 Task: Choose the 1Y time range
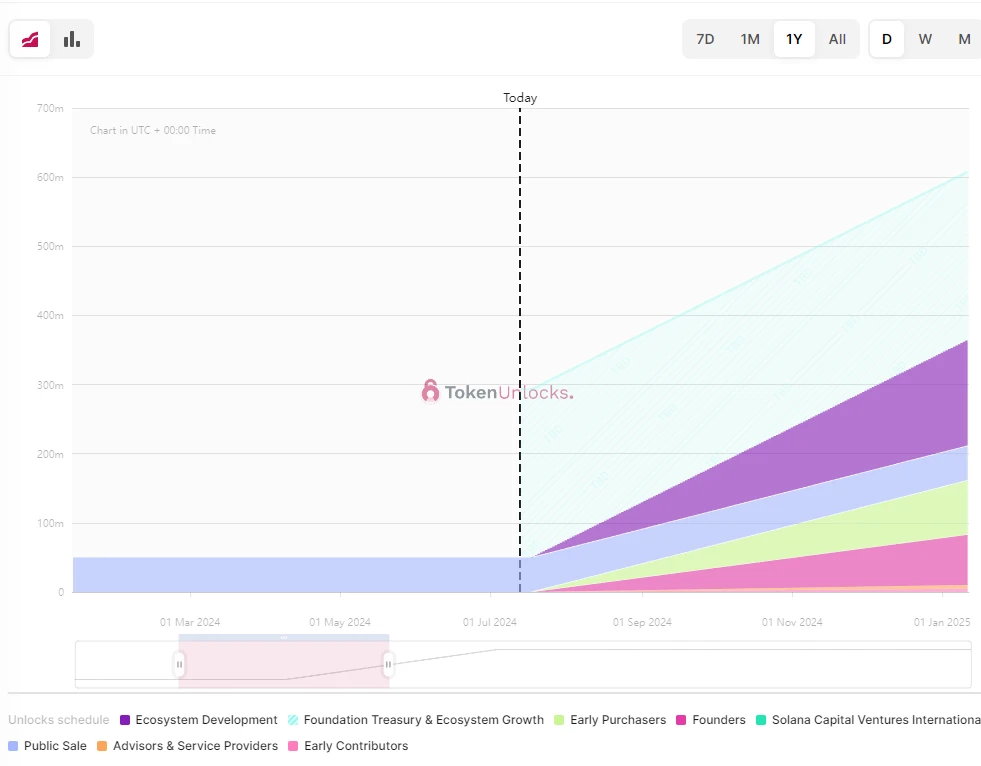794,39
